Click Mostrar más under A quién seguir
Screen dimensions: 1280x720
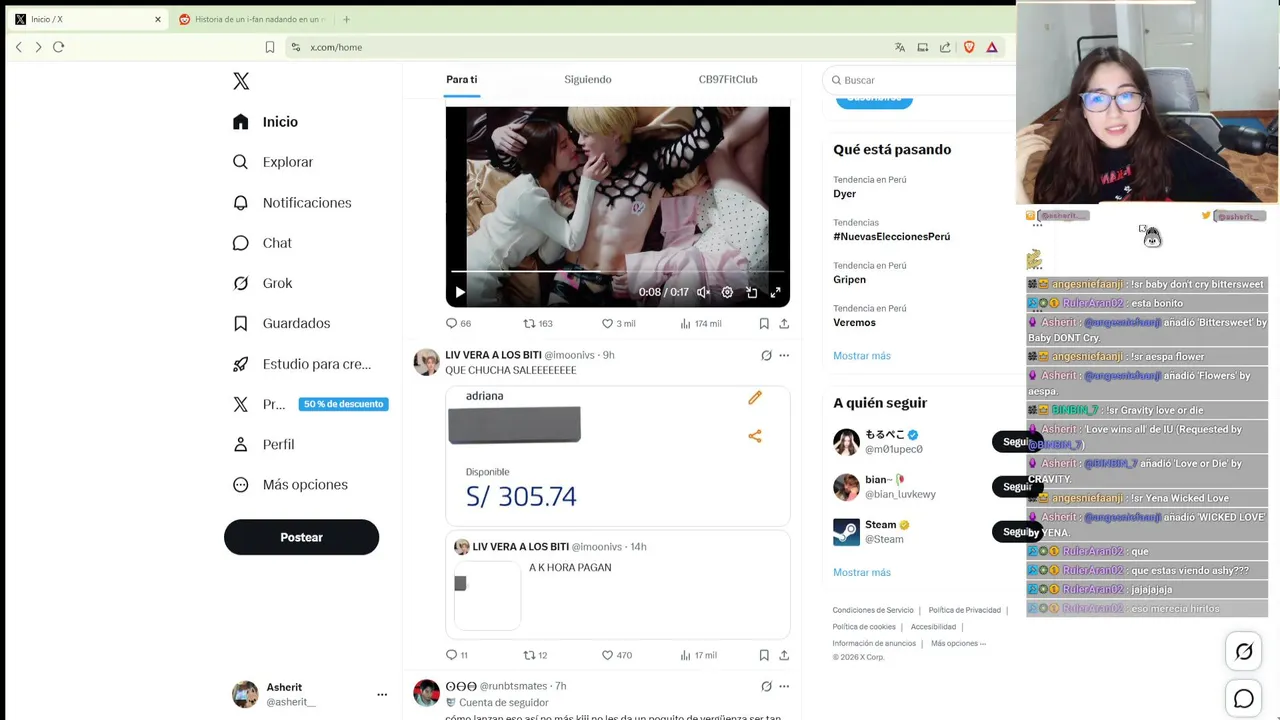tap(862, 572)
